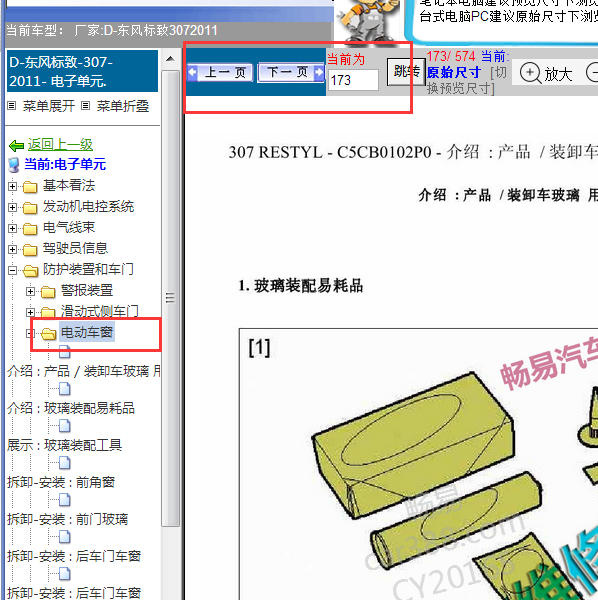The width and height of the screenshot is (598, 600).
Task: Click the 173/ 574 page counter text
Action: point(451,57)
